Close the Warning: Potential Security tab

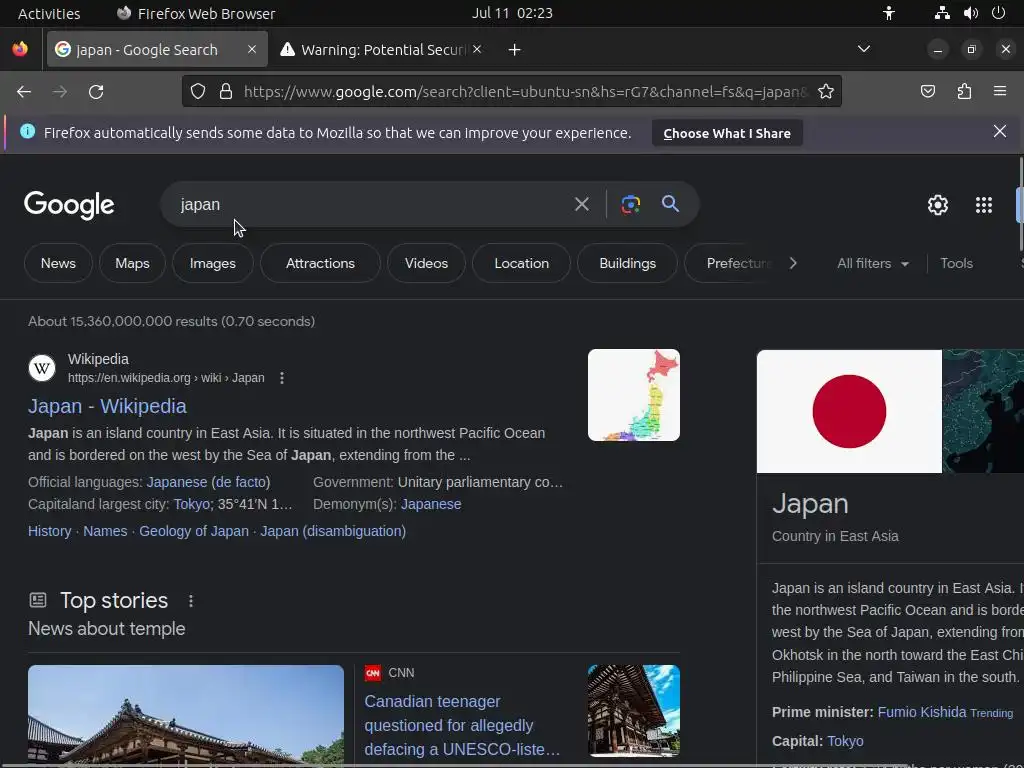[477, 49]
